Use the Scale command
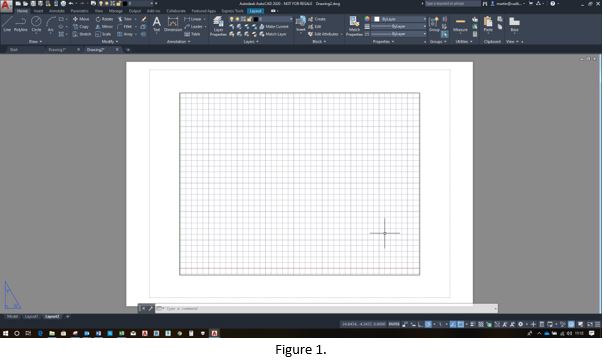The image size is (604, 360). click(x=103, y=34)
